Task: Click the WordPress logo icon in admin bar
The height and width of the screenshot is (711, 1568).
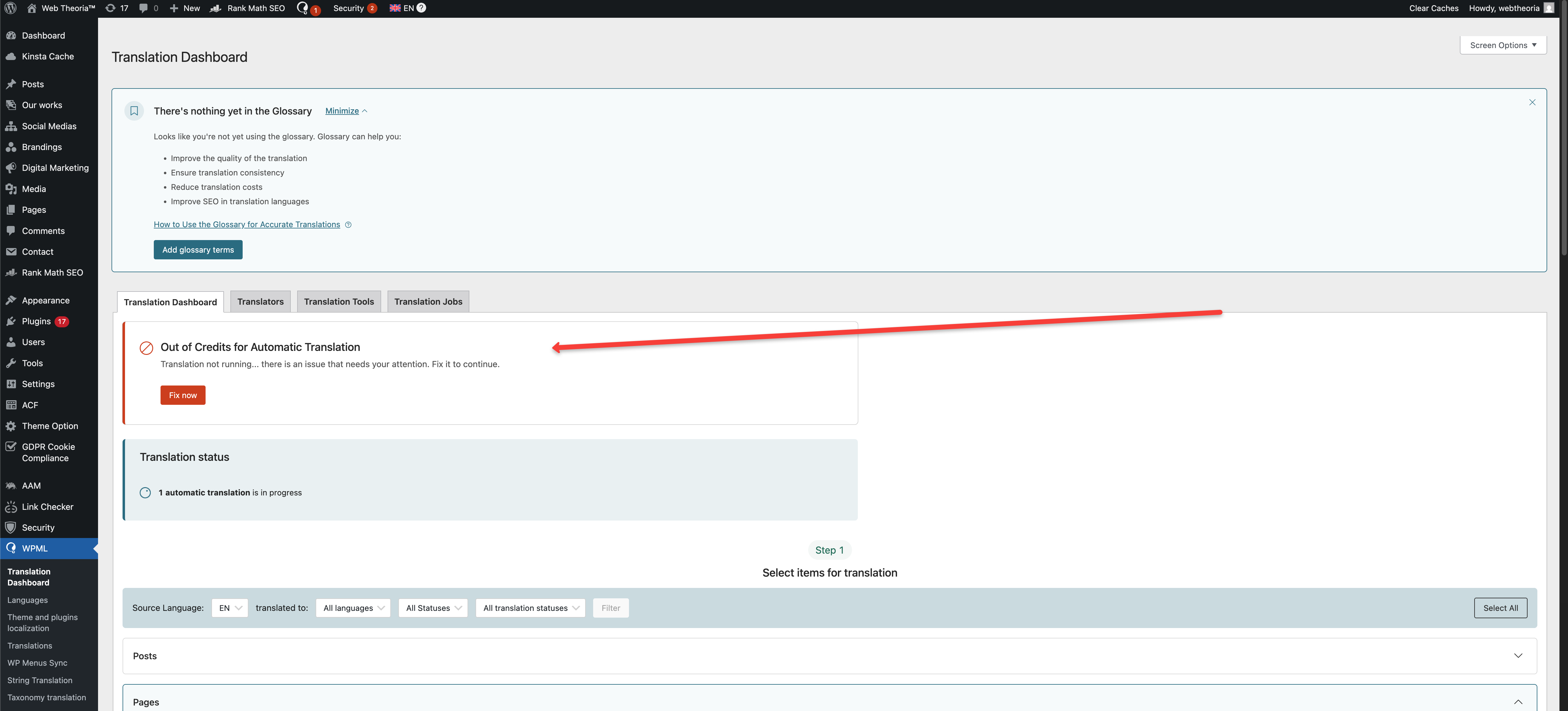Action: click(x=10, y=8)
